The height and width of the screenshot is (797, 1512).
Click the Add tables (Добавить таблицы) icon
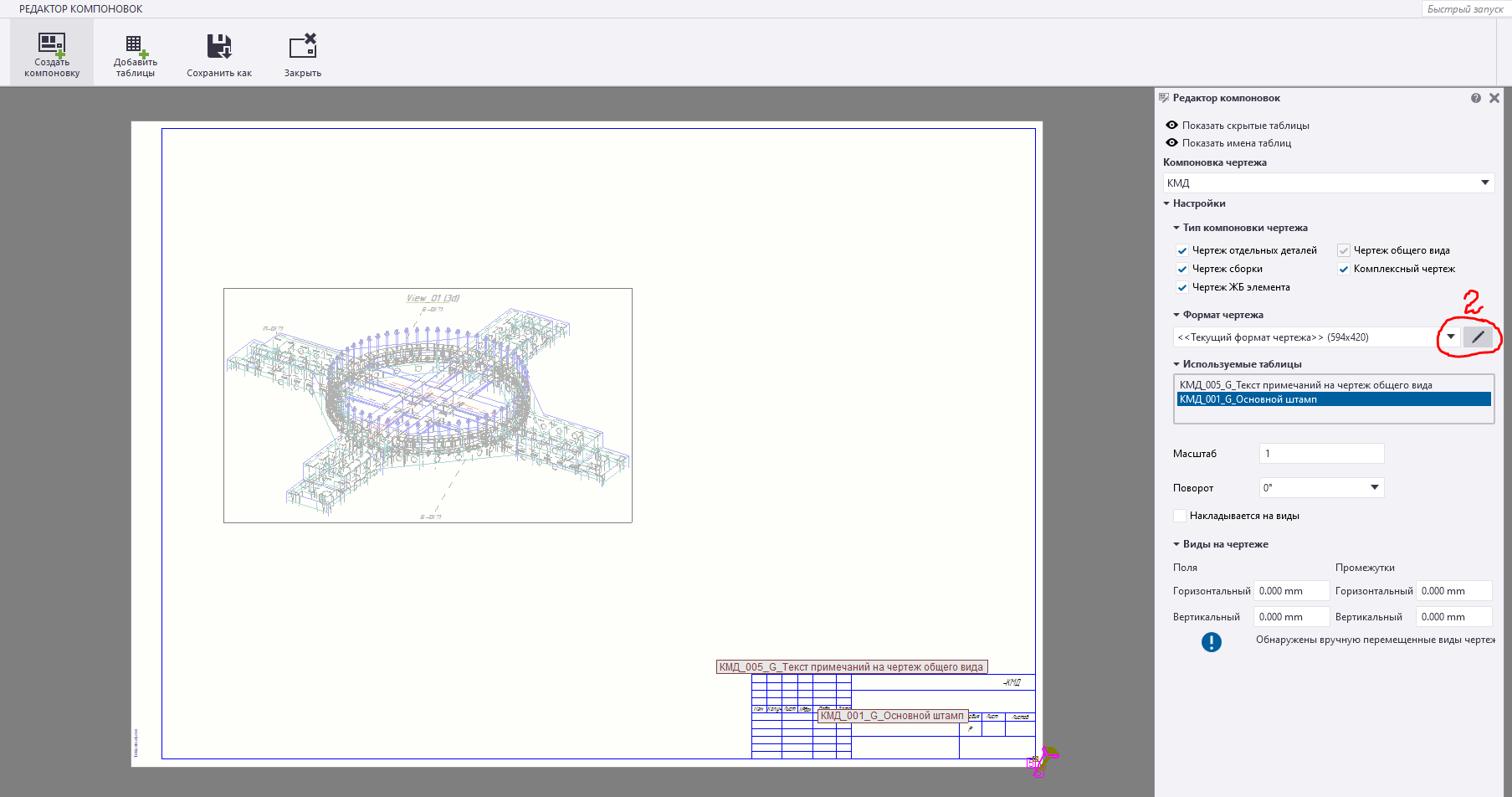136,47
